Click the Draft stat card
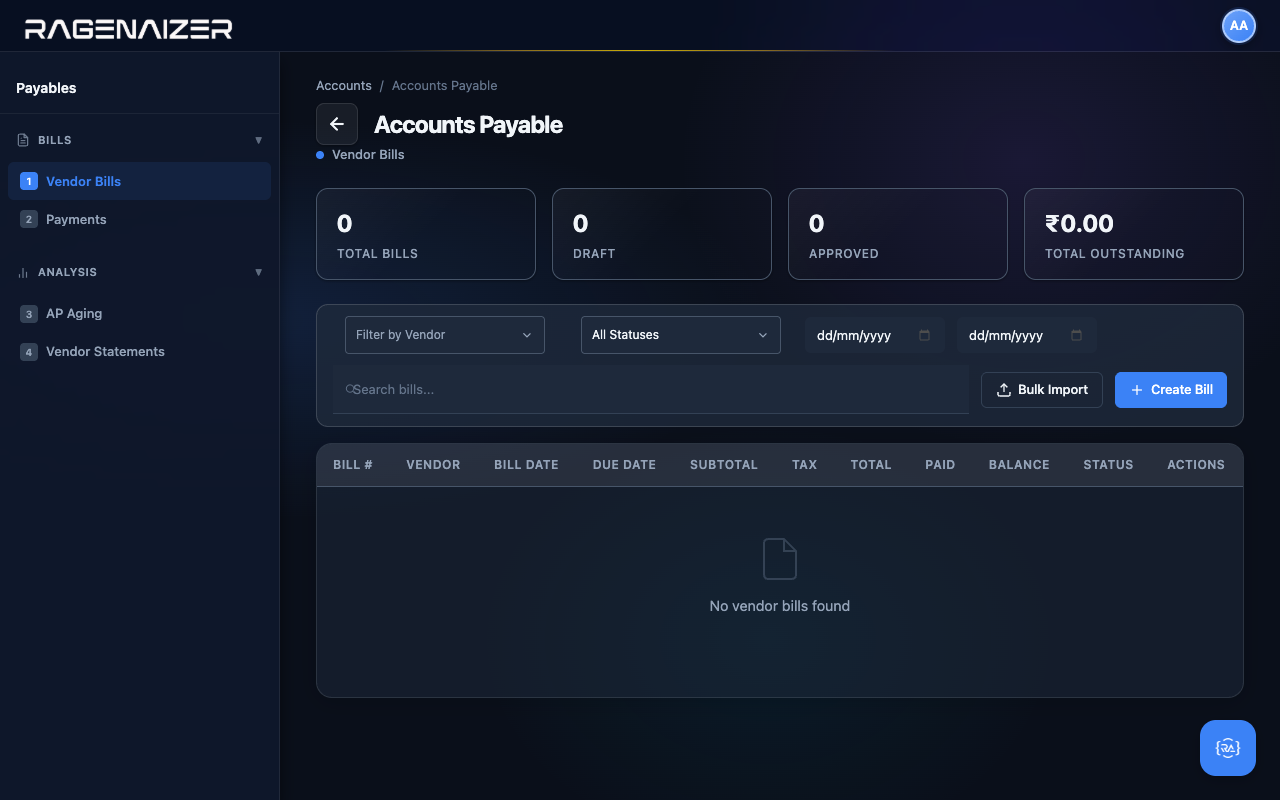 pyautogui.click(x=662, y=234)
